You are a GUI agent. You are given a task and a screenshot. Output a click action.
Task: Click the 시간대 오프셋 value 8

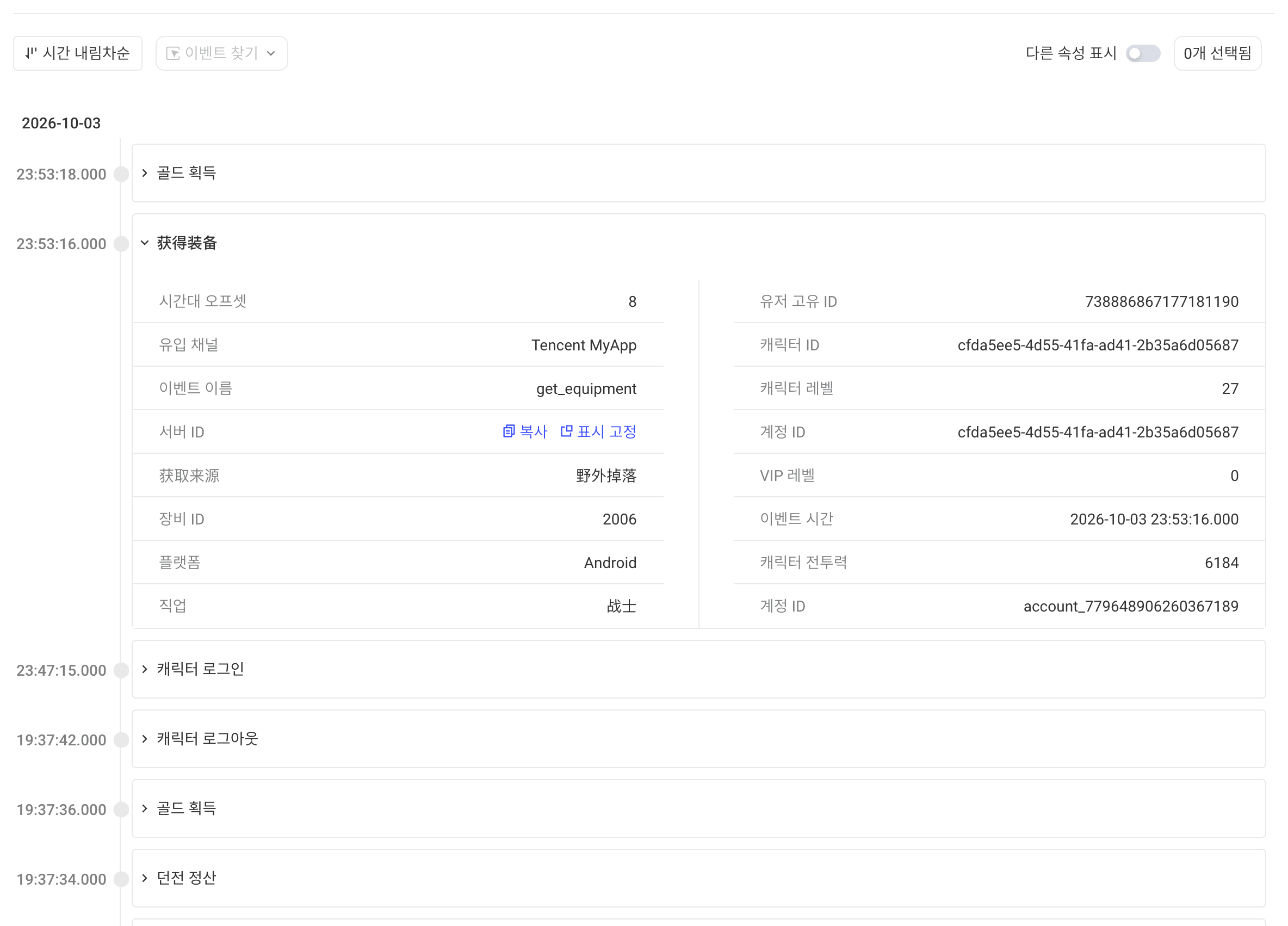[632, 301]
